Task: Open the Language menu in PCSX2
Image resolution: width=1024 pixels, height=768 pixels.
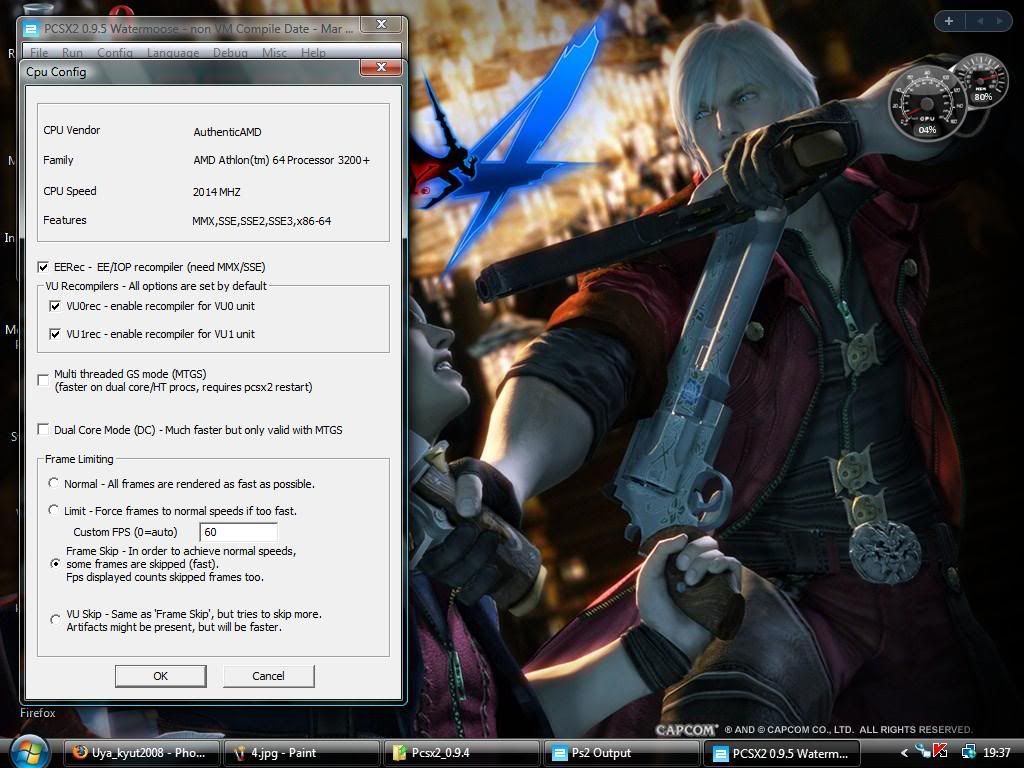Action: (173, 52)
